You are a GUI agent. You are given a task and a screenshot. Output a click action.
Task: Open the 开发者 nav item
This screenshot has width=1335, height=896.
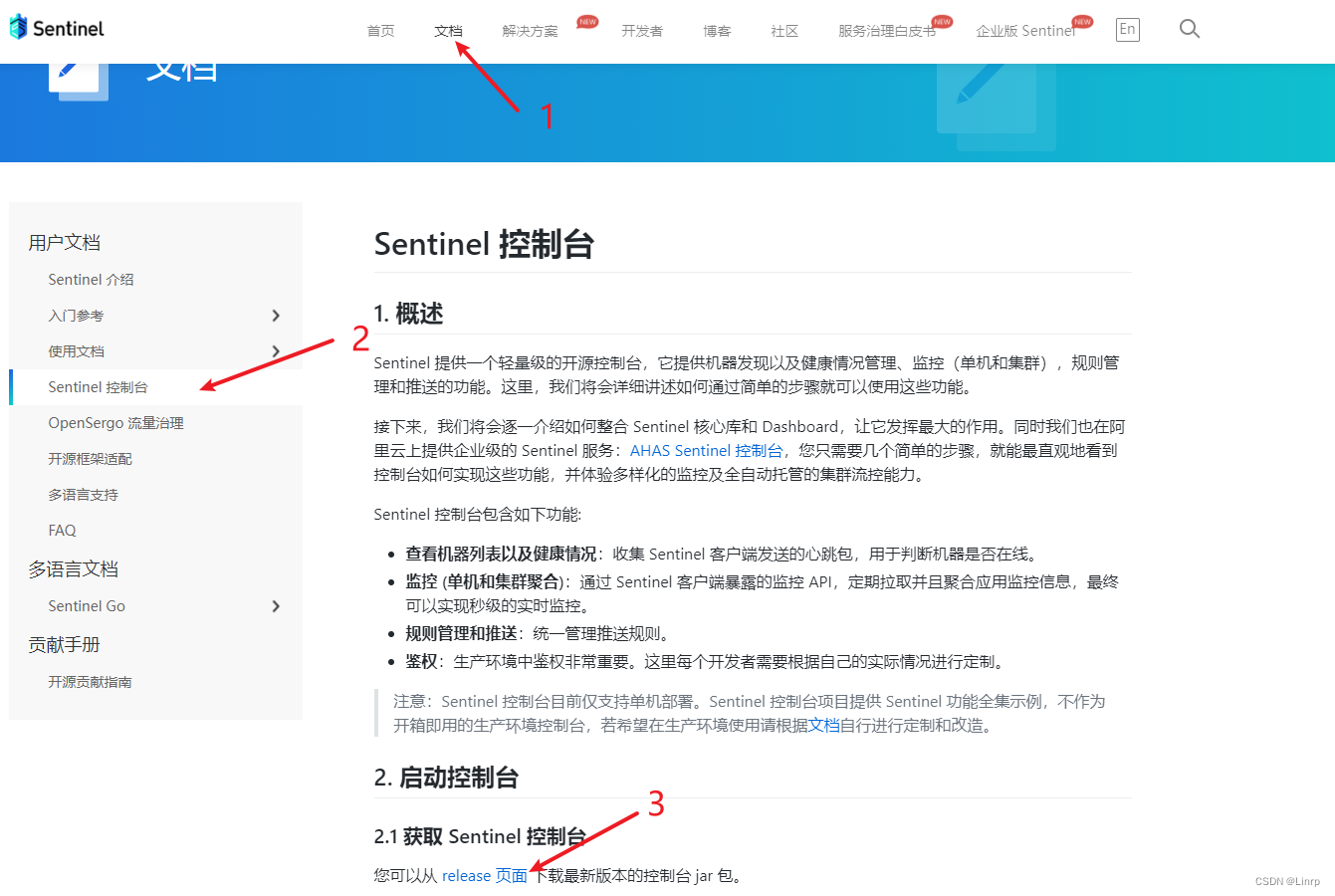642,31
